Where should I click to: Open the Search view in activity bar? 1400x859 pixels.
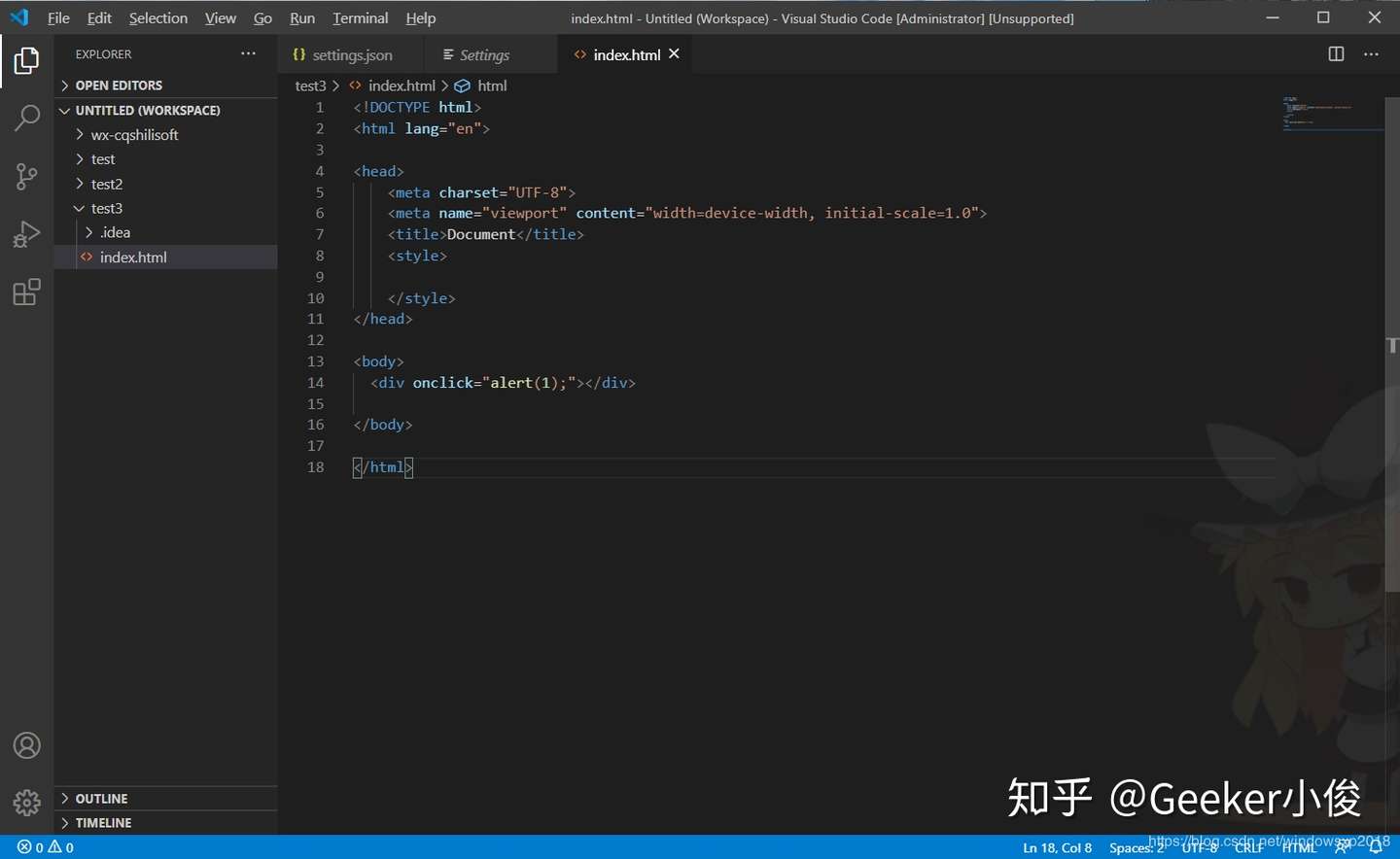coord(26,119)
